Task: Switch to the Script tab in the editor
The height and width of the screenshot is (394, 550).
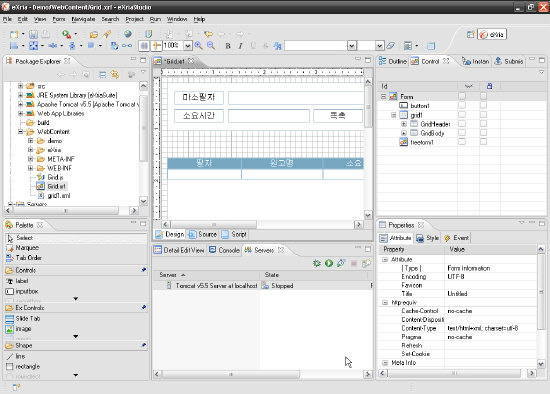Action: click(234, 234)
